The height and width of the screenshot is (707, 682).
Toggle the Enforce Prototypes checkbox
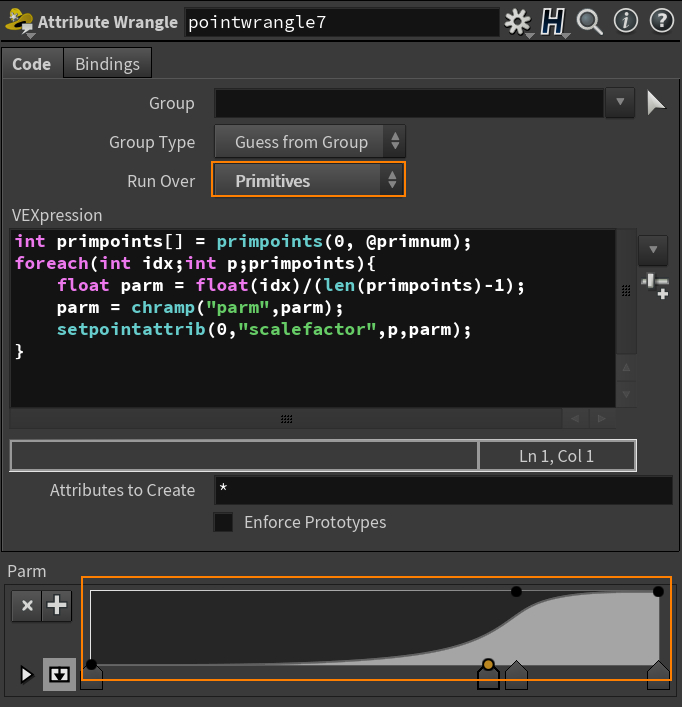223,522
